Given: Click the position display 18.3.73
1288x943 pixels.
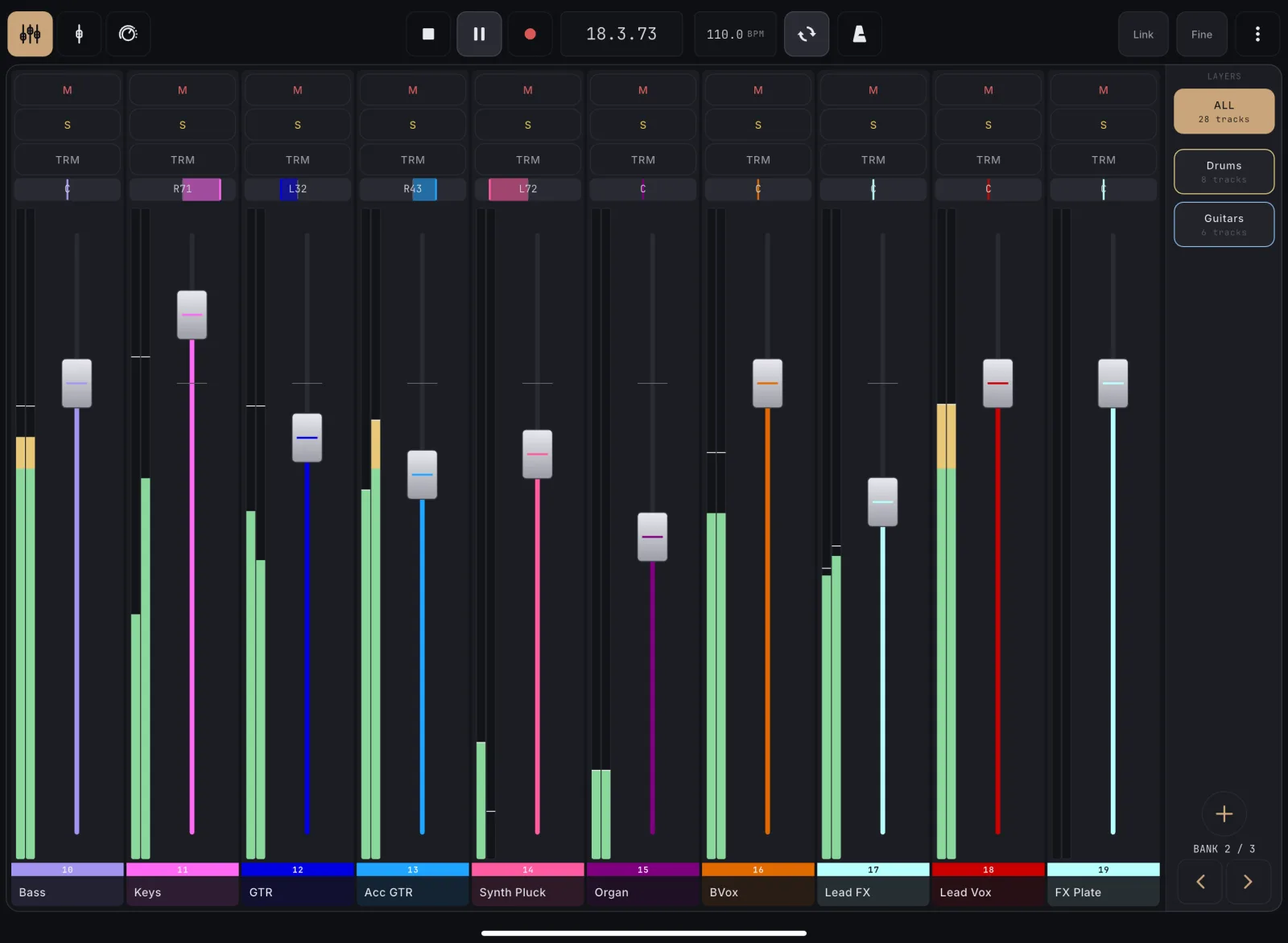Looking at the screenshot, I should pyautogui.click(x=621, y=34).
